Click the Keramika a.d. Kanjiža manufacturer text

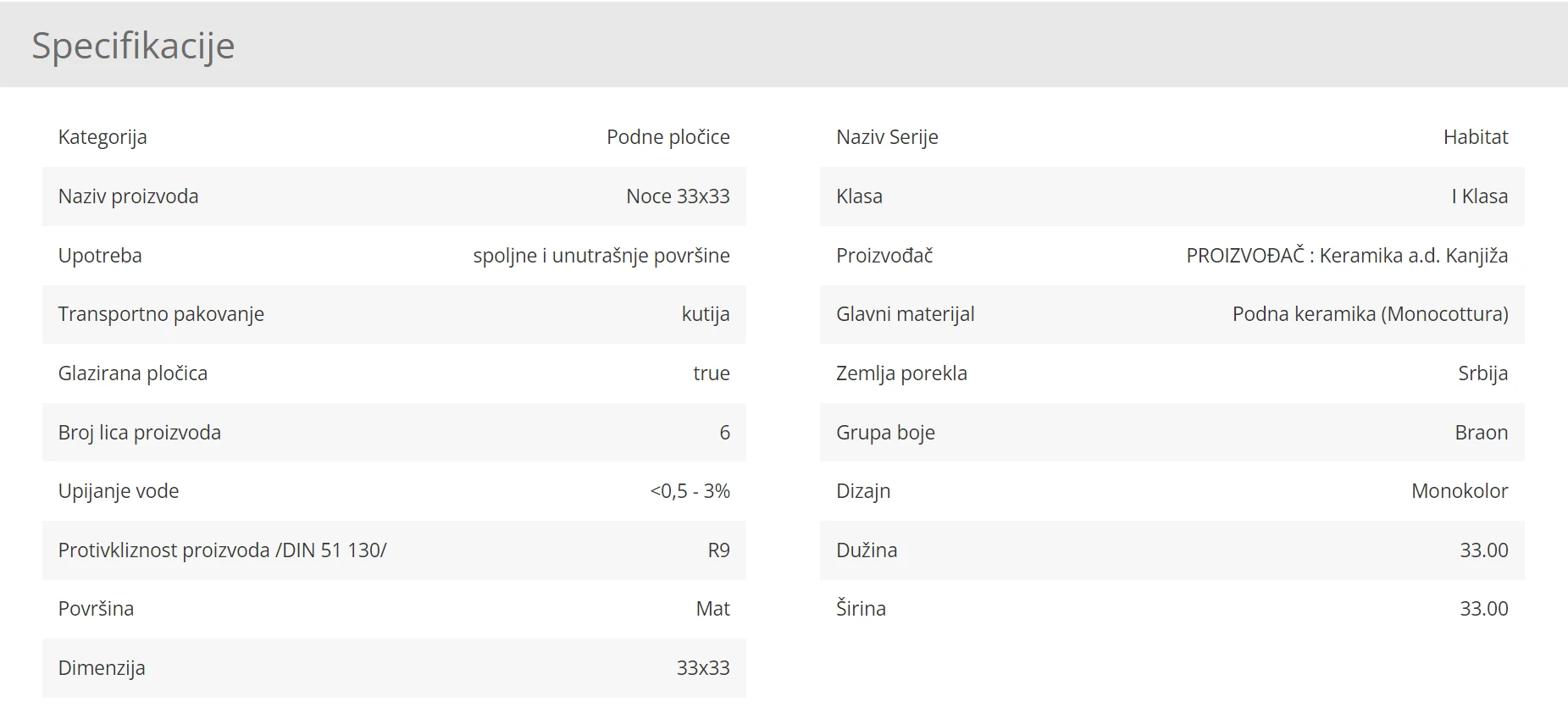click(x=1414, y=256)
